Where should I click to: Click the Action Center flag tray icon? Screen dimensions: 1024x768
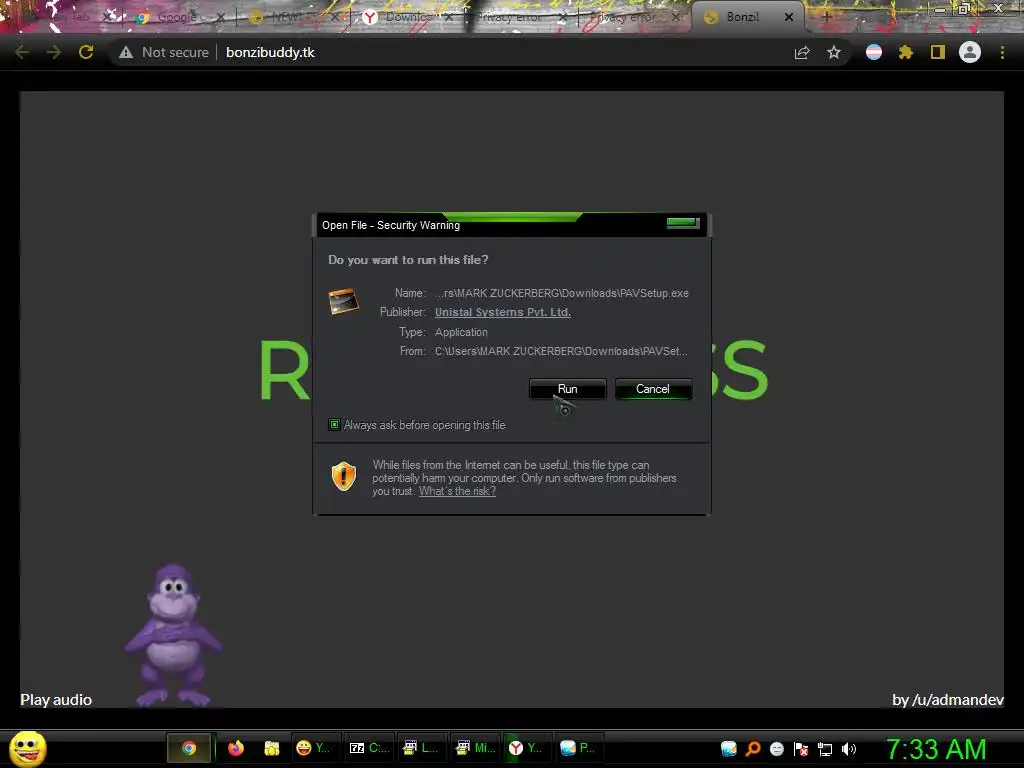(x=801, y=749)
